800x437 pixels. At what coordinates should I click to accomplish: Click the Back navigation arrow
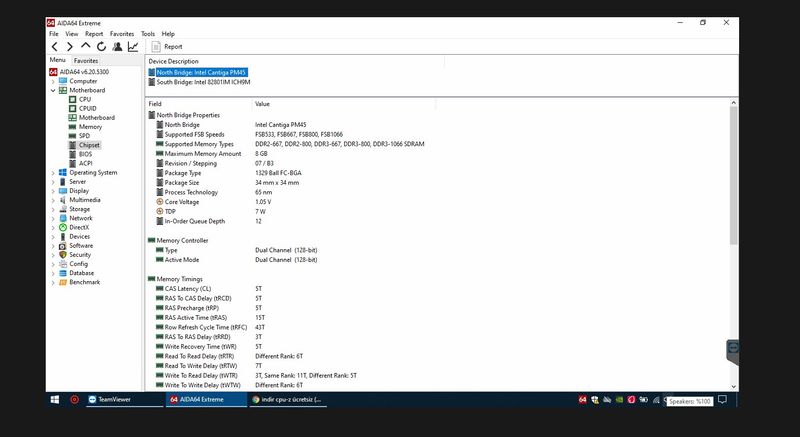55,47
